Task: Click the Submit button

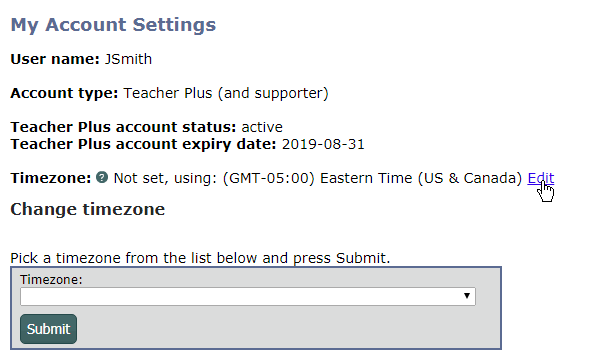Action: 49,329
